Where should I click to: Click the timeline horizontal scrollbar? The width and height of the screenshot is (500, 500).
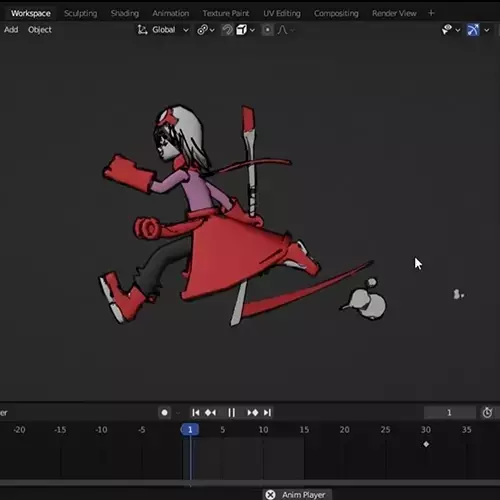(250, 483)
